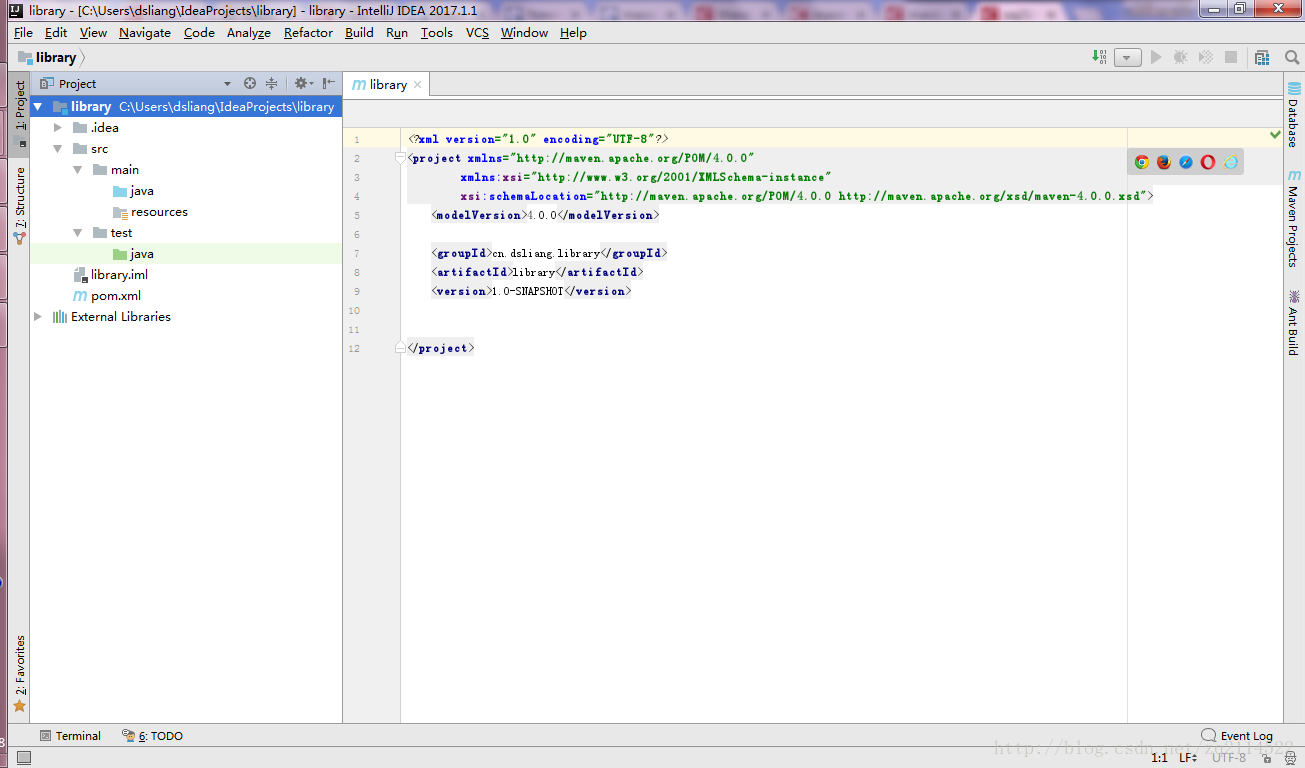Click the closing project tag line
The height and width of the screenshot is (768, 1305).
(x=440, y=349)
